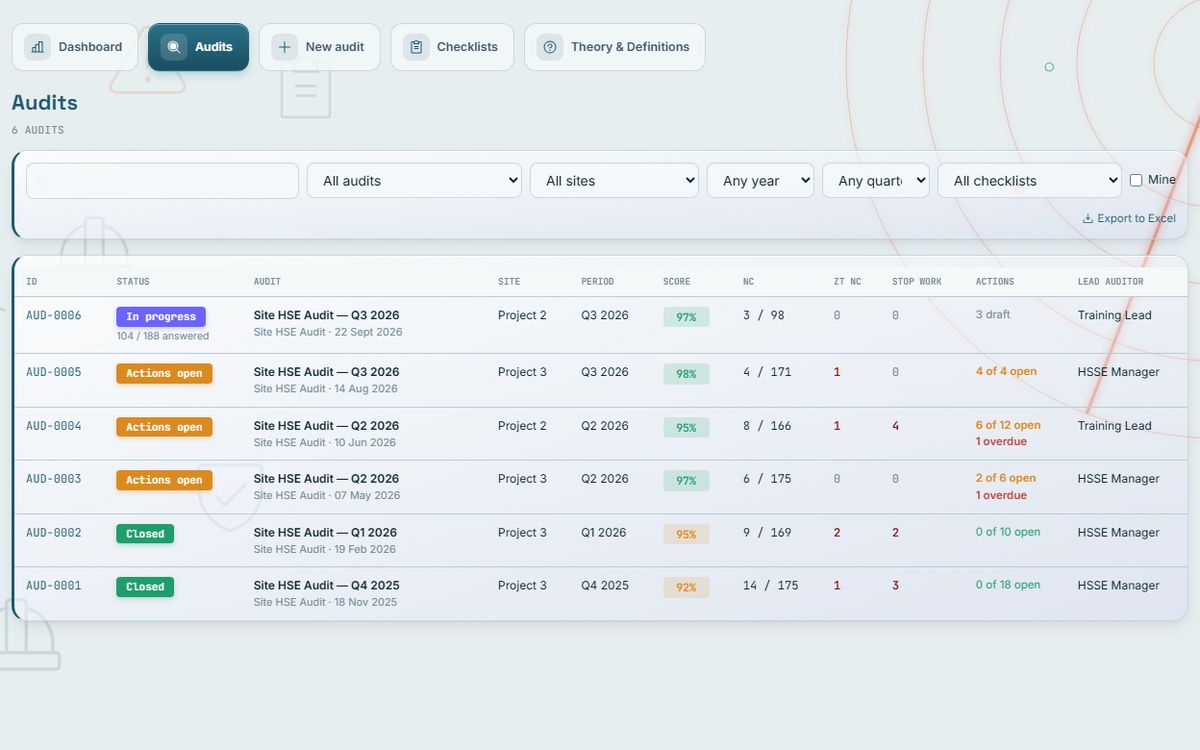
Task: Open audit AUD-0006
Action: click(x=54, y=316)
